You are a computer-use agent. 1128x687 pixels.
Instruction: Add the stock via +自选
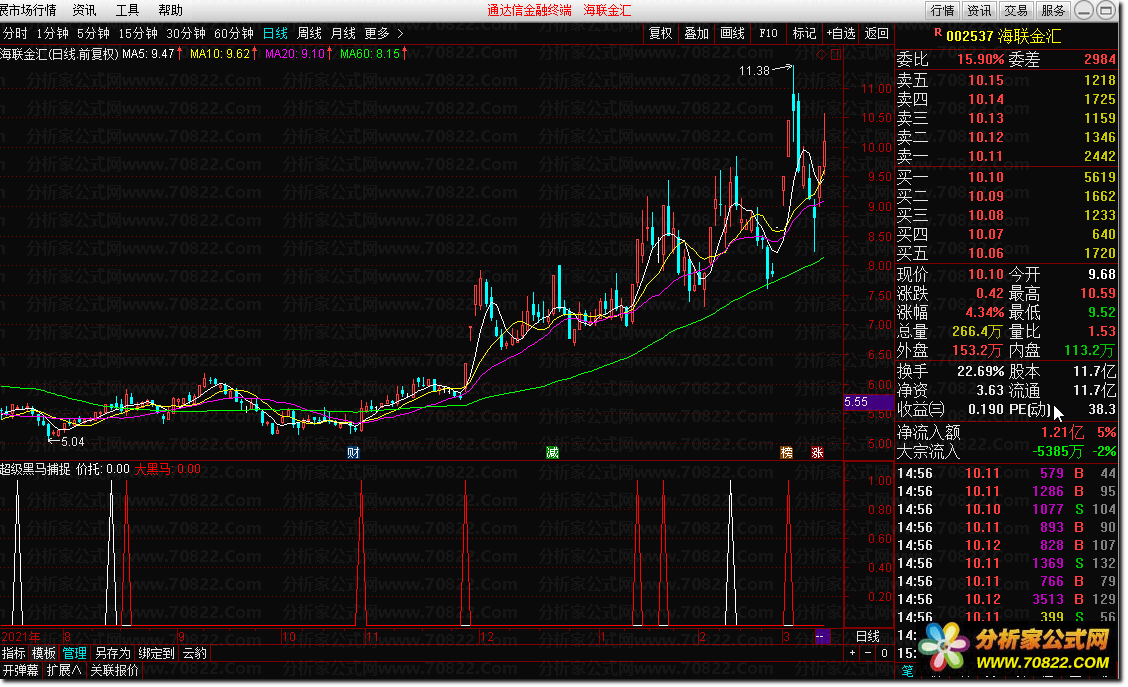pyautogui.click(x=841, y=33)
